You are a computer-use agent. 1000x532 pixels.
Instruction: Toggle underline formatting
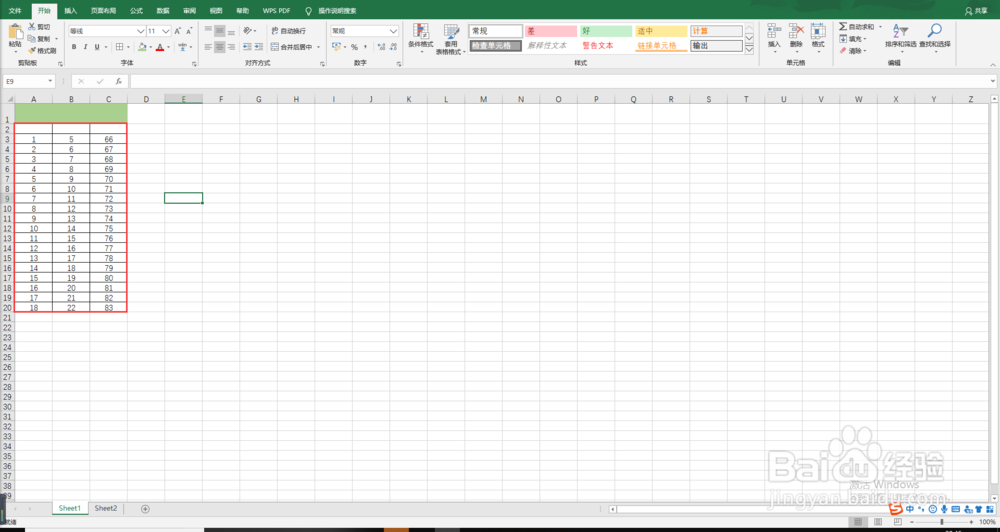97,47
